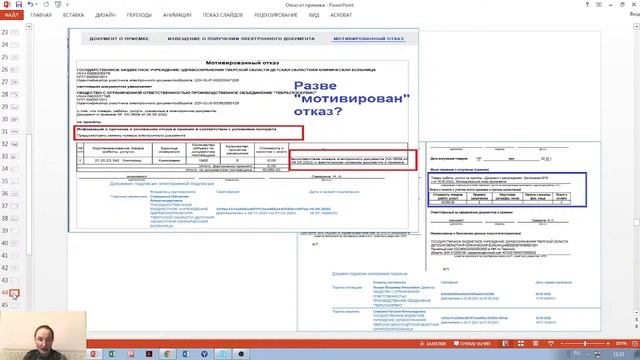The width and height of the screenshot is (640, 360).
Task: Open PowerPoint in the taskbar
Action: 93,354
